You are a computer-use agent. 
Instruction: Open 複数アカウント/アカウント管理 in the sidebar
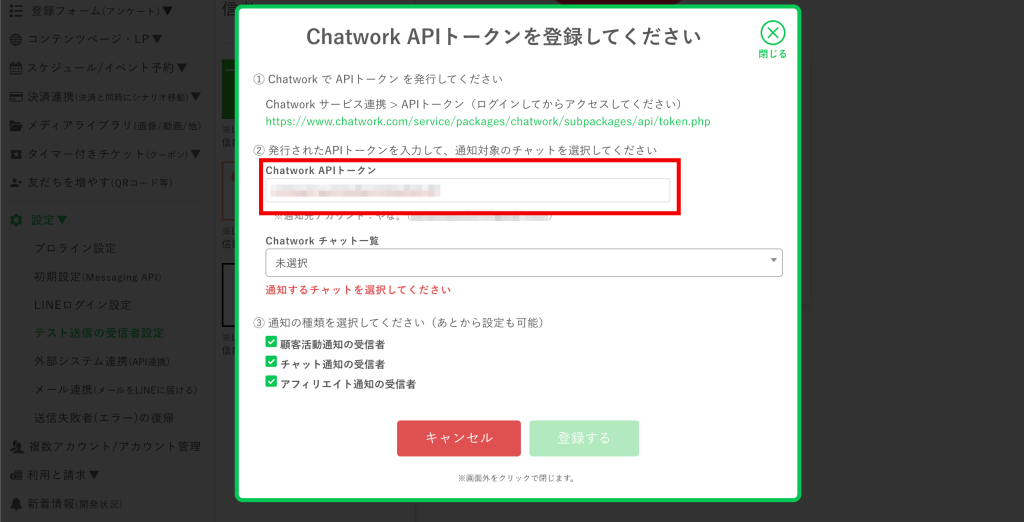[x=114, y=447]
